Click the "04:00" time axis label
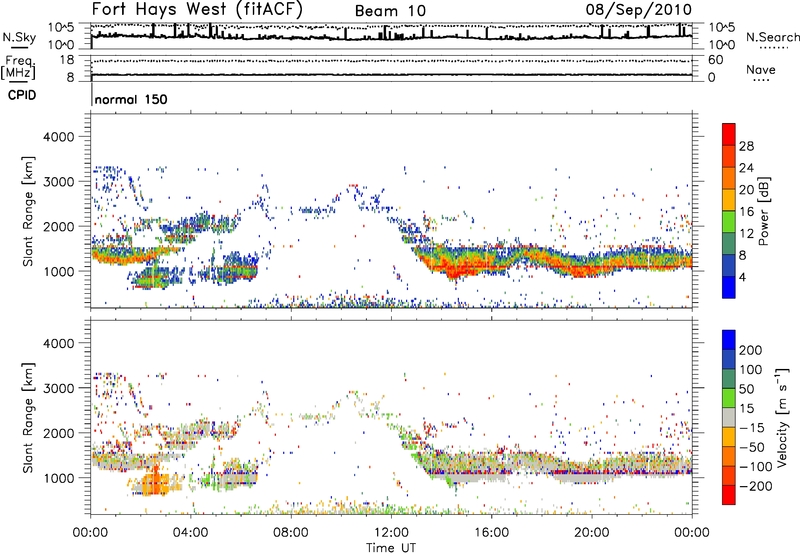800x554 pixels. point(190,533)
